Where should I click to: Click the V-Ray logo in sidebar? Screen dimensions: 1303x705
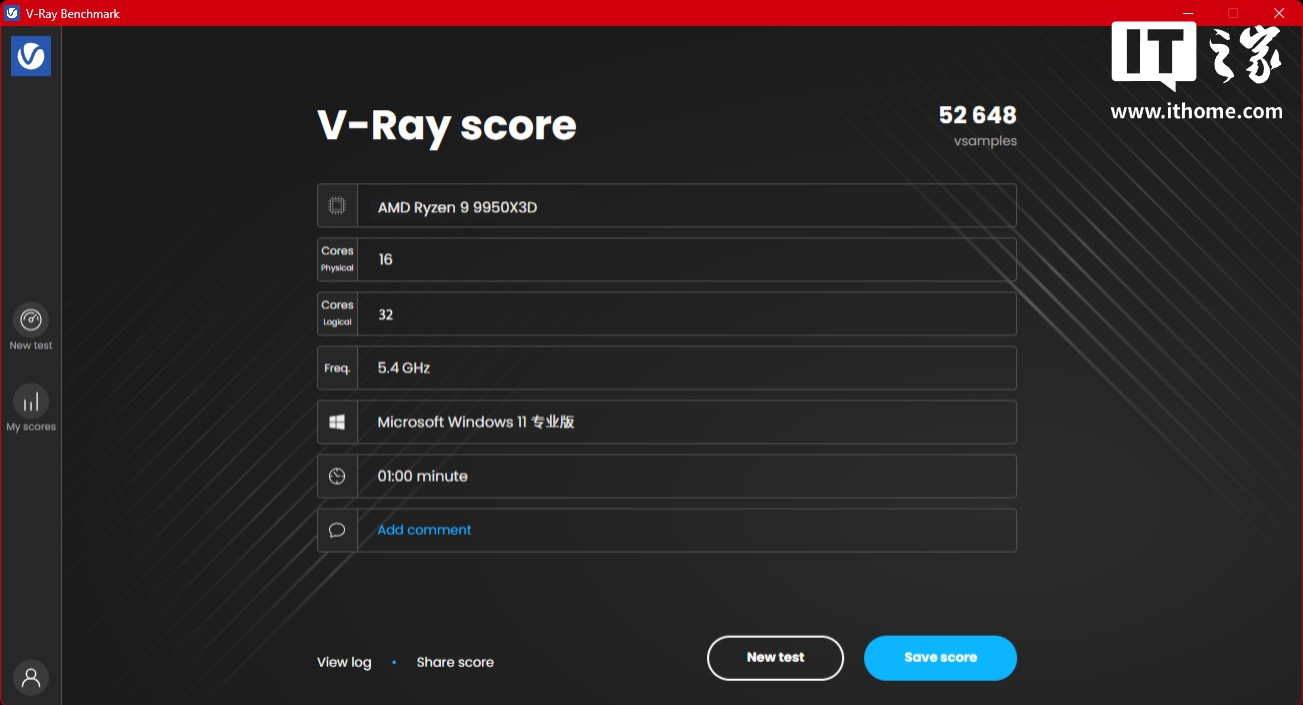(x=31, y=56)
